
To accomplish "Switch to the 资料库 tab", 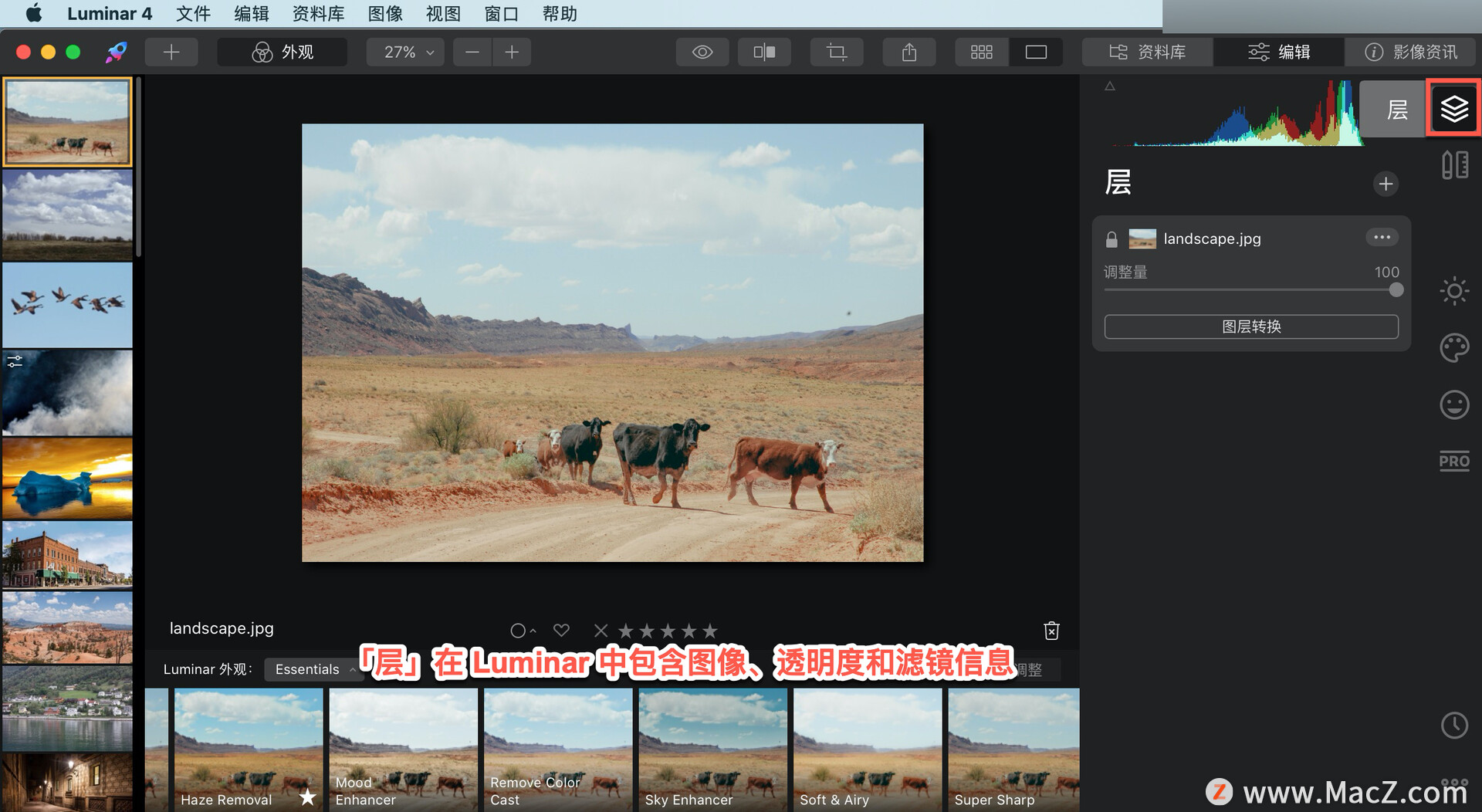I will (1147, 52).
